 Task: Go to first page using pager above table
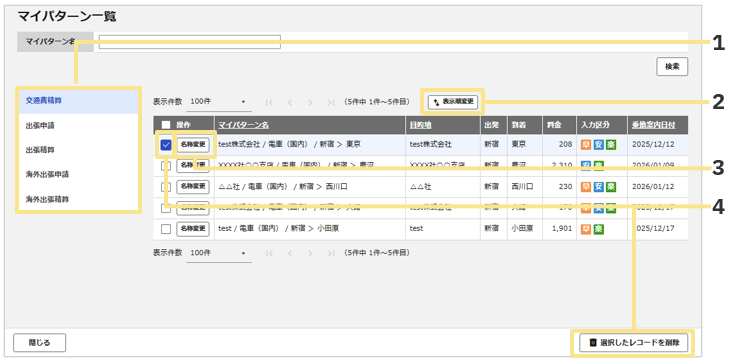click(x=269, y=102)
